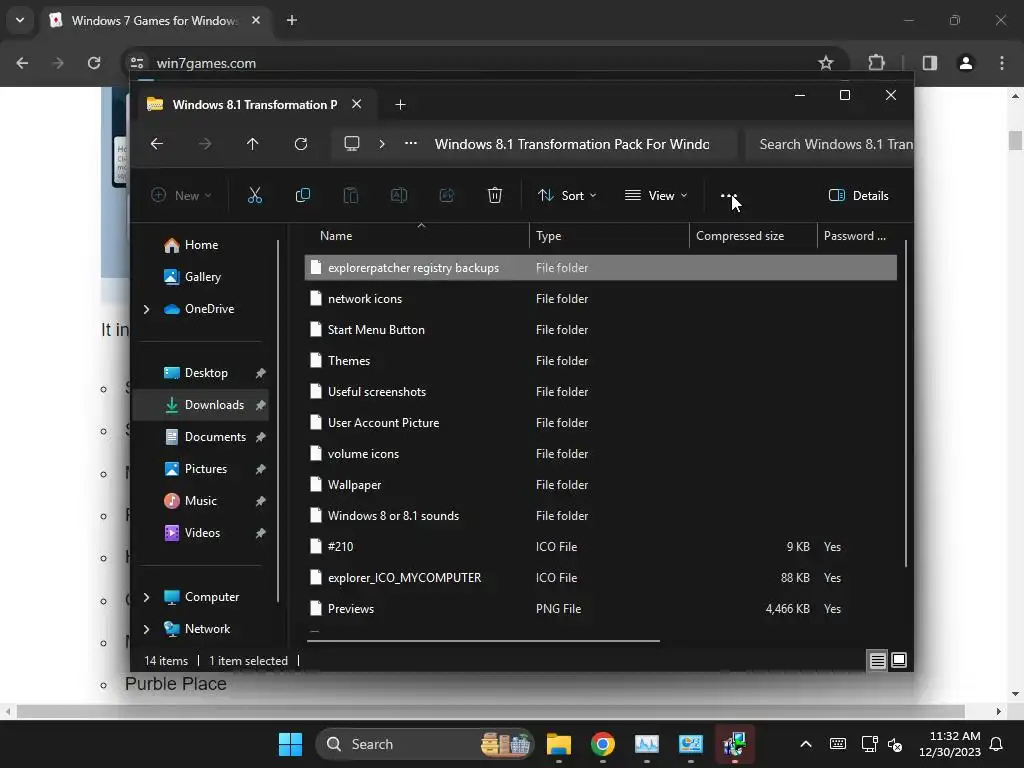Click the Rename icon in Explorer toolbar
Screen dimensions: 1024x768
[398, 195]
